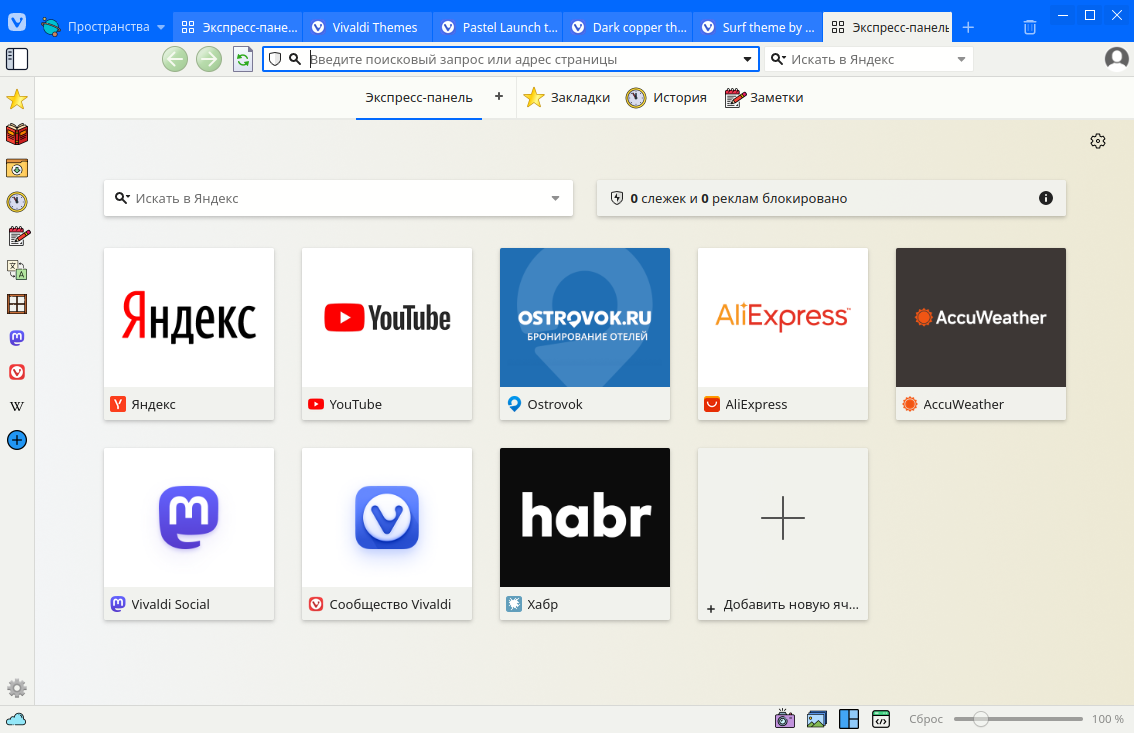This screenshot has height=733, width=1134.
Task: Open a new tab with plus button
Action: [968, 27]
